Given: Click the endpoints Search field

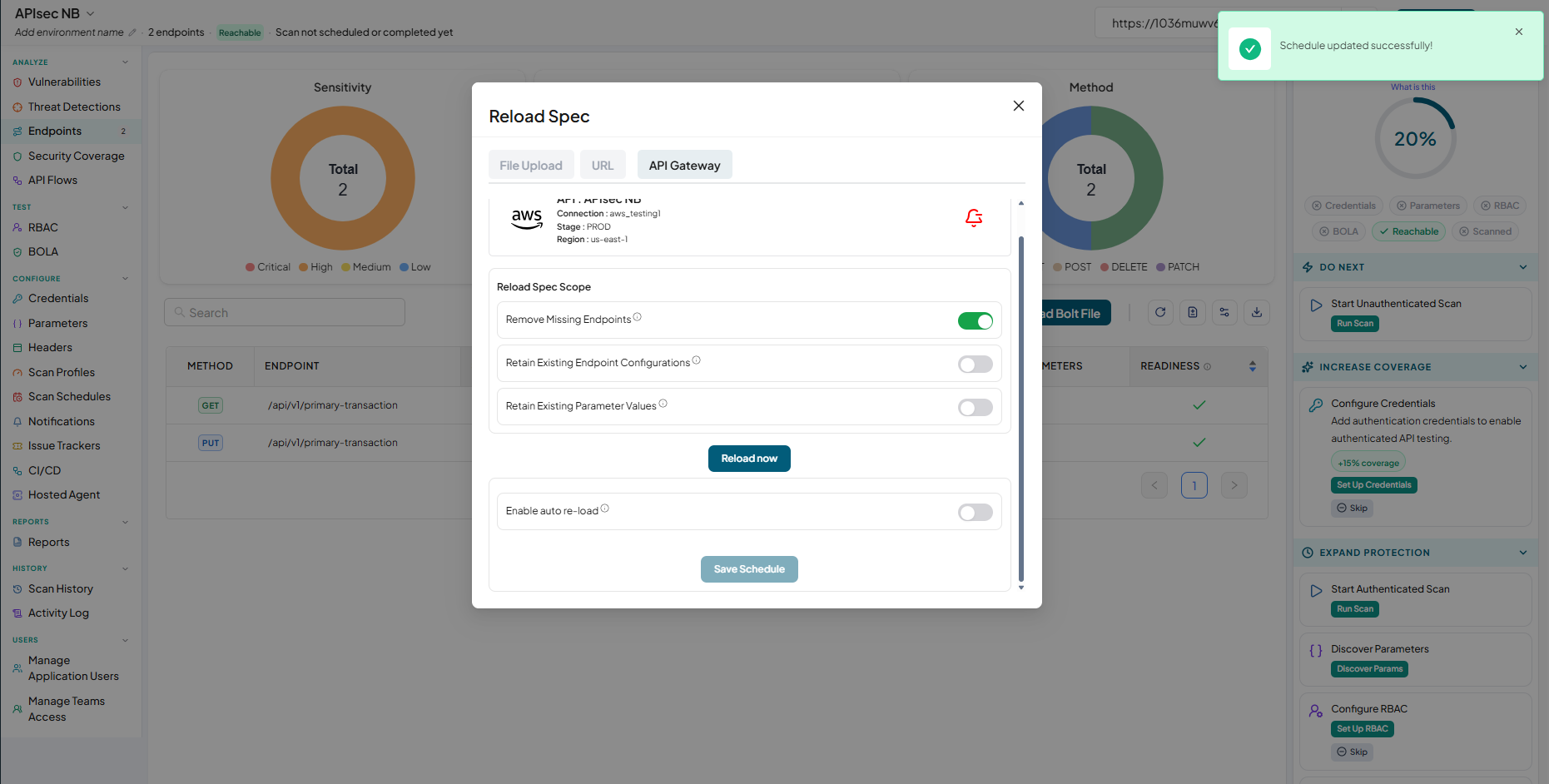Looking at the screenshot, I should tap(285, 312).
